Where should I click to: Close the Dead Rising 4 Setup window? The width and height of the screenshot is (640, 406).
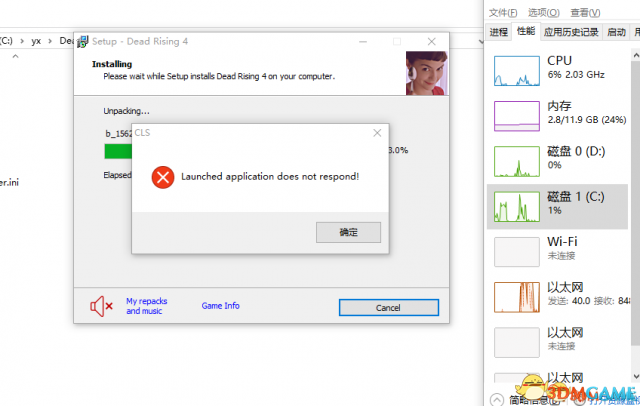click(431, 42)
